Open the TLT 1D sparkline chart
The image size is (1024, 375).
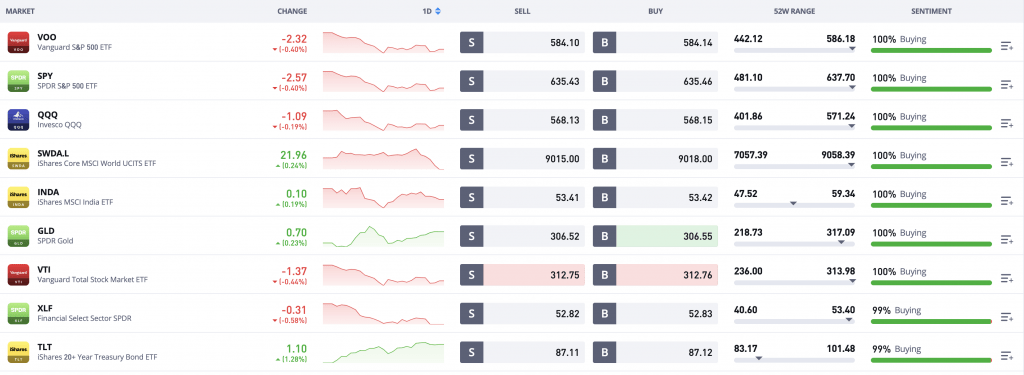tap(383, 352)
